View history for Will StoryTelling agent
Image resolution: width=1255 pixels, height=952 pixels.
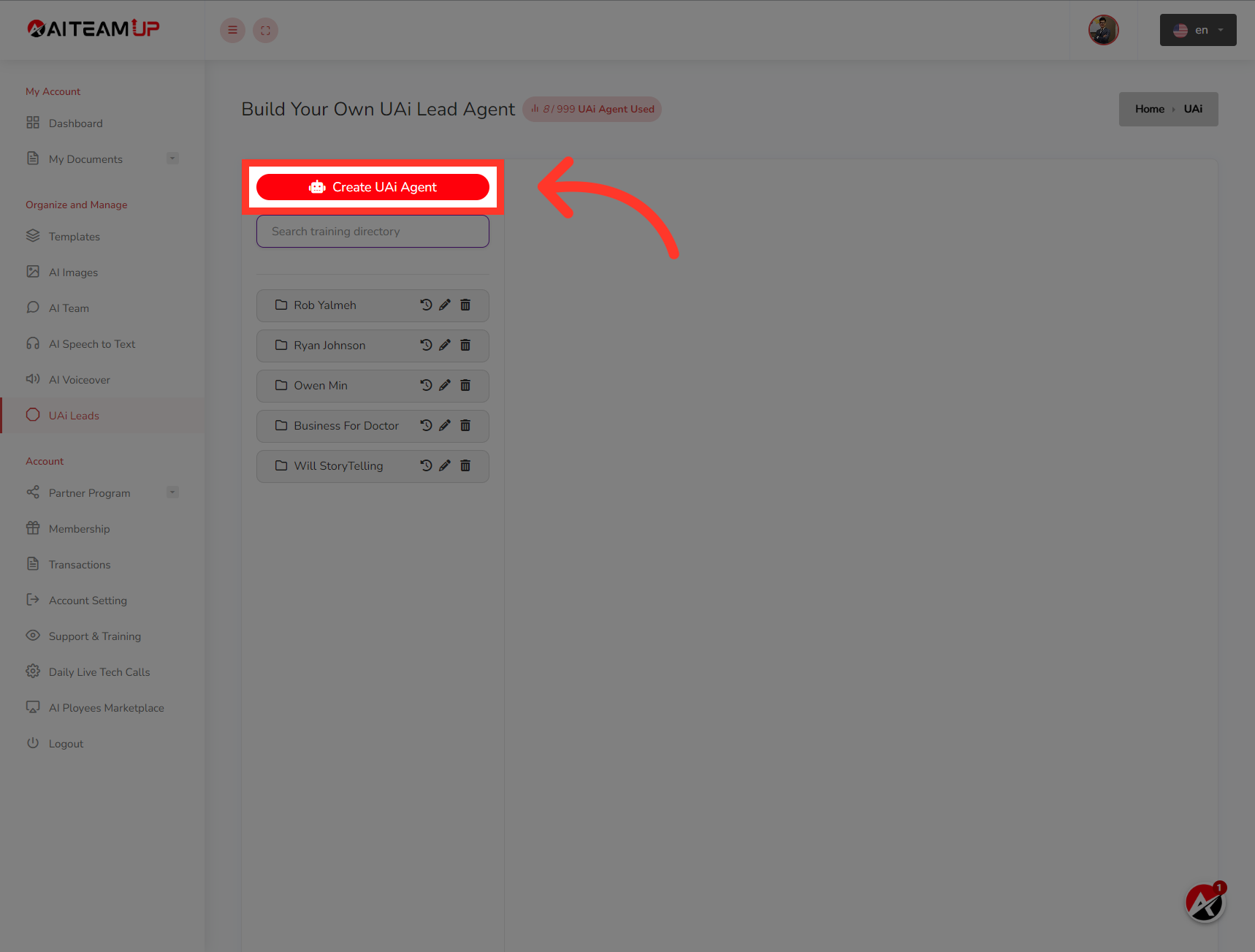(x=426, y=465)
